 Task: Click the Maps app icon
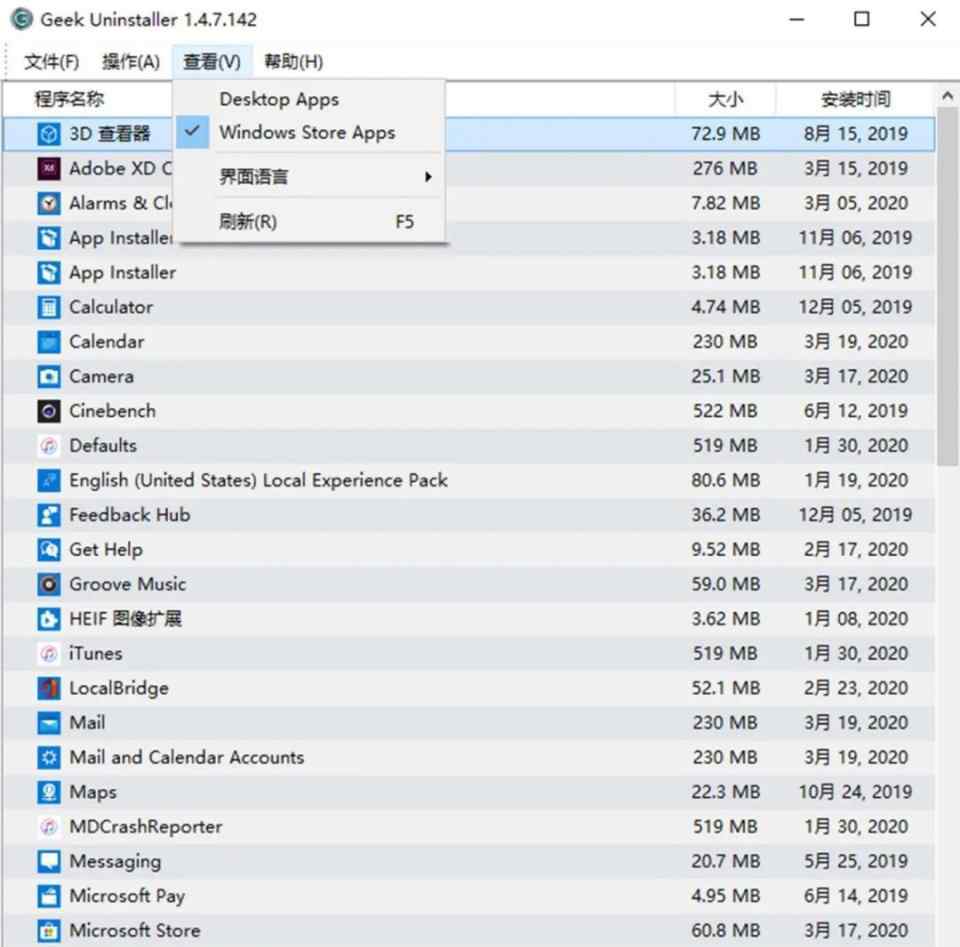(48, 792)
